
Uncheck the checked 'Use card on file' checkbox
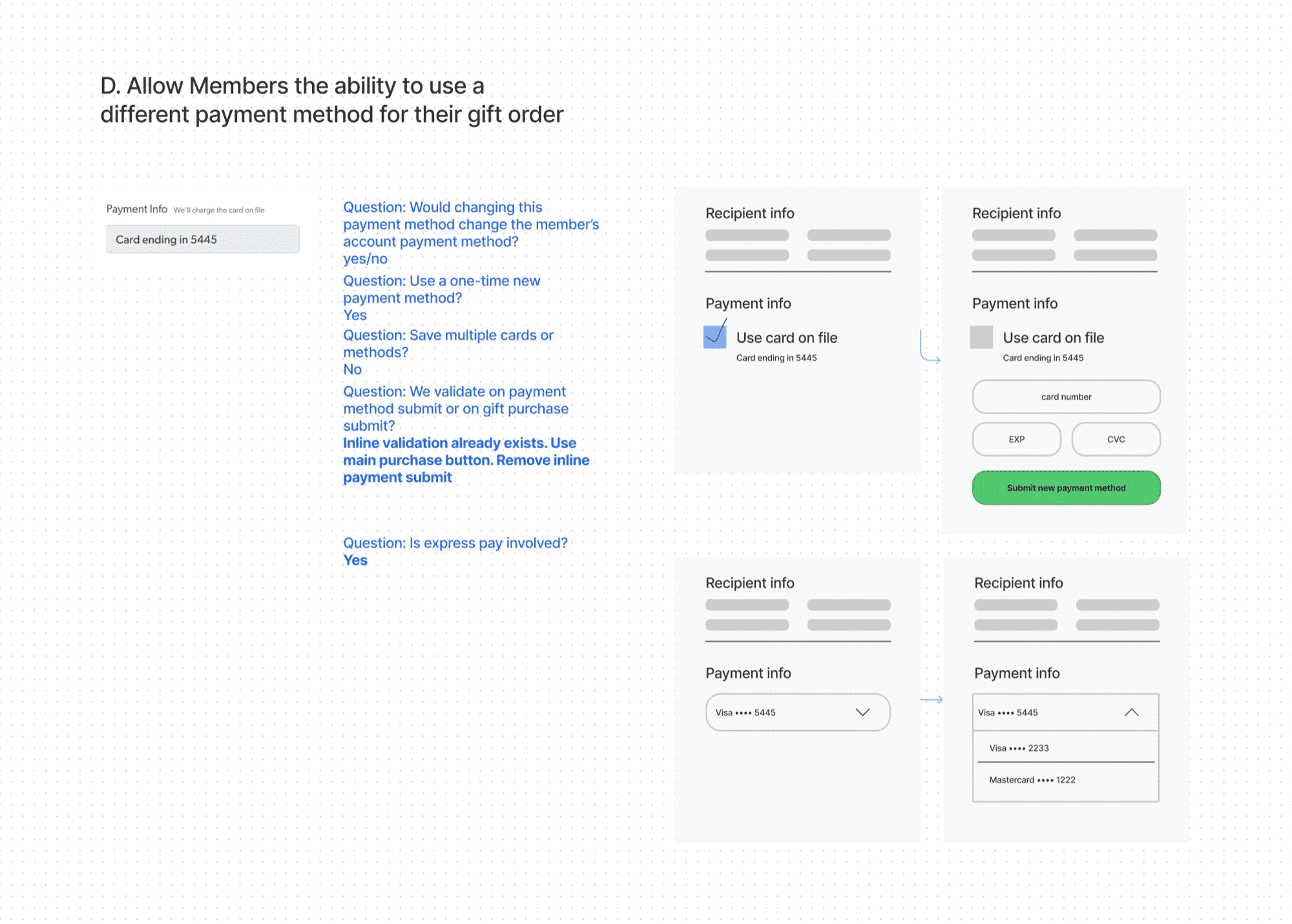[x=714, y=337]
